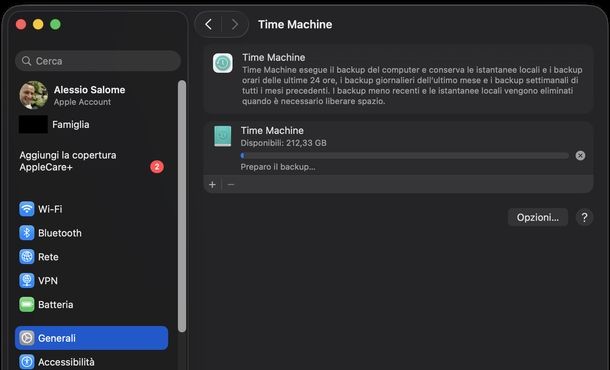The width and height of the screenshot is (610, 370).
Task: Click the search magnifier icon
Action: [x=26, y=61]
